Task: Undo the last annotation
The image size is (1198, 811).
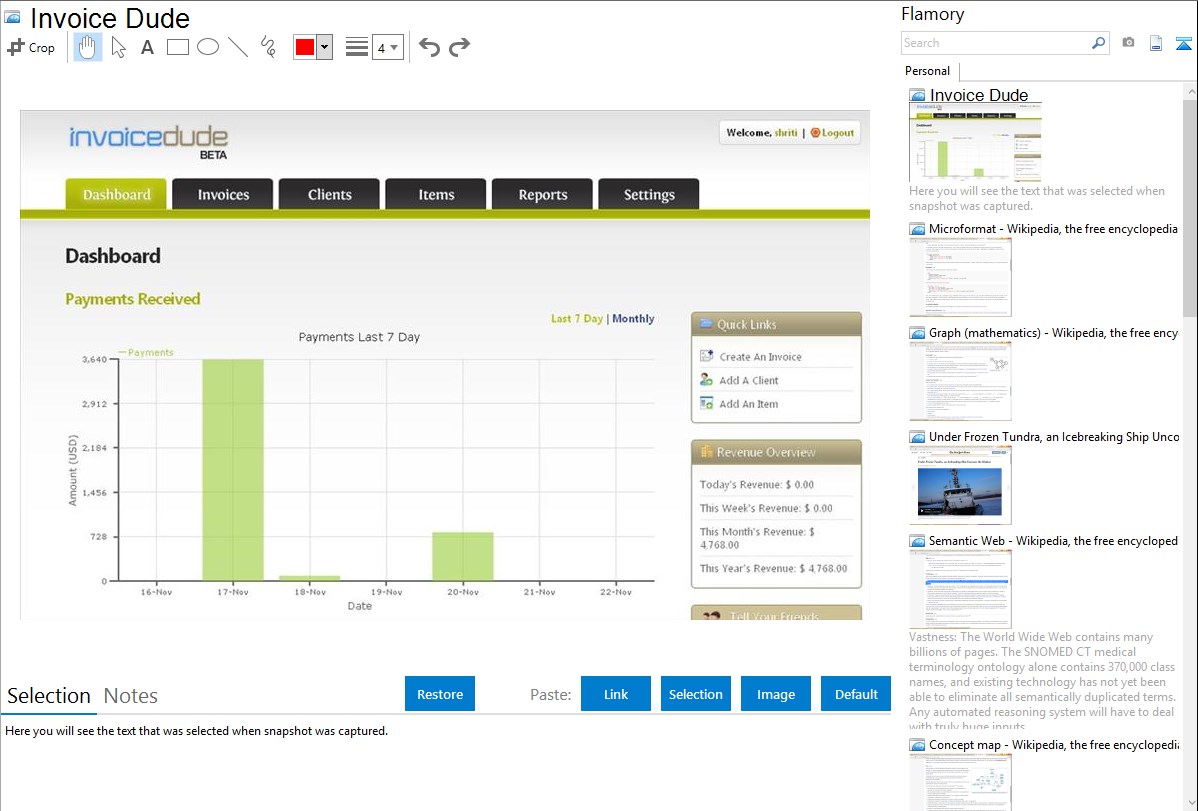Action: (429, 47)
